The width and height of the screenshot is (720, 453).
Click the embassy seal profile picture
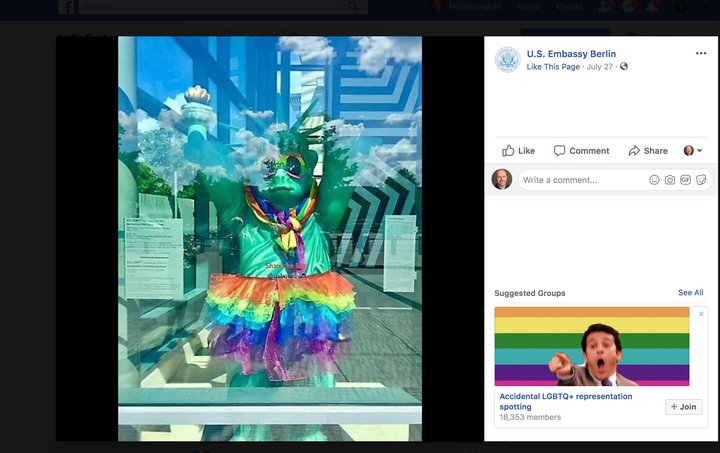pyautogui.click(x=507, y=60)
